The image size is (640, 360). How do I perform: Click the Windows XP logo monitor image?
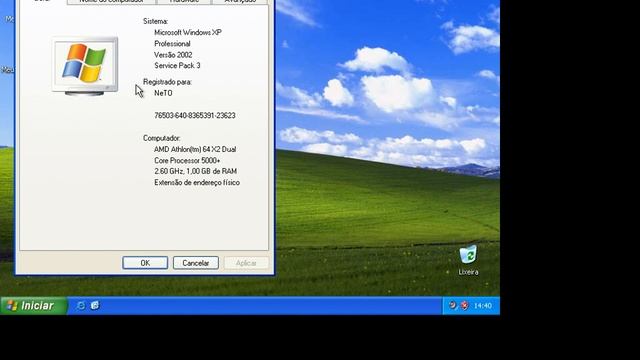click(x=85, y=66)
